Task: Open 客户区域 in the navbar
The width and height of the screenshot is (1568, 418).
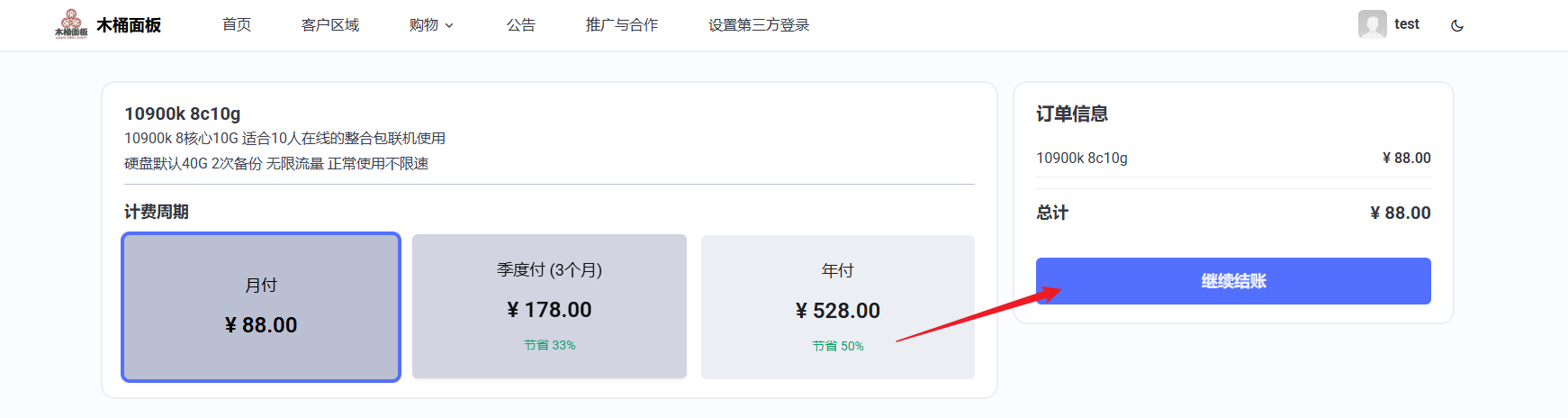Action: 330,25
